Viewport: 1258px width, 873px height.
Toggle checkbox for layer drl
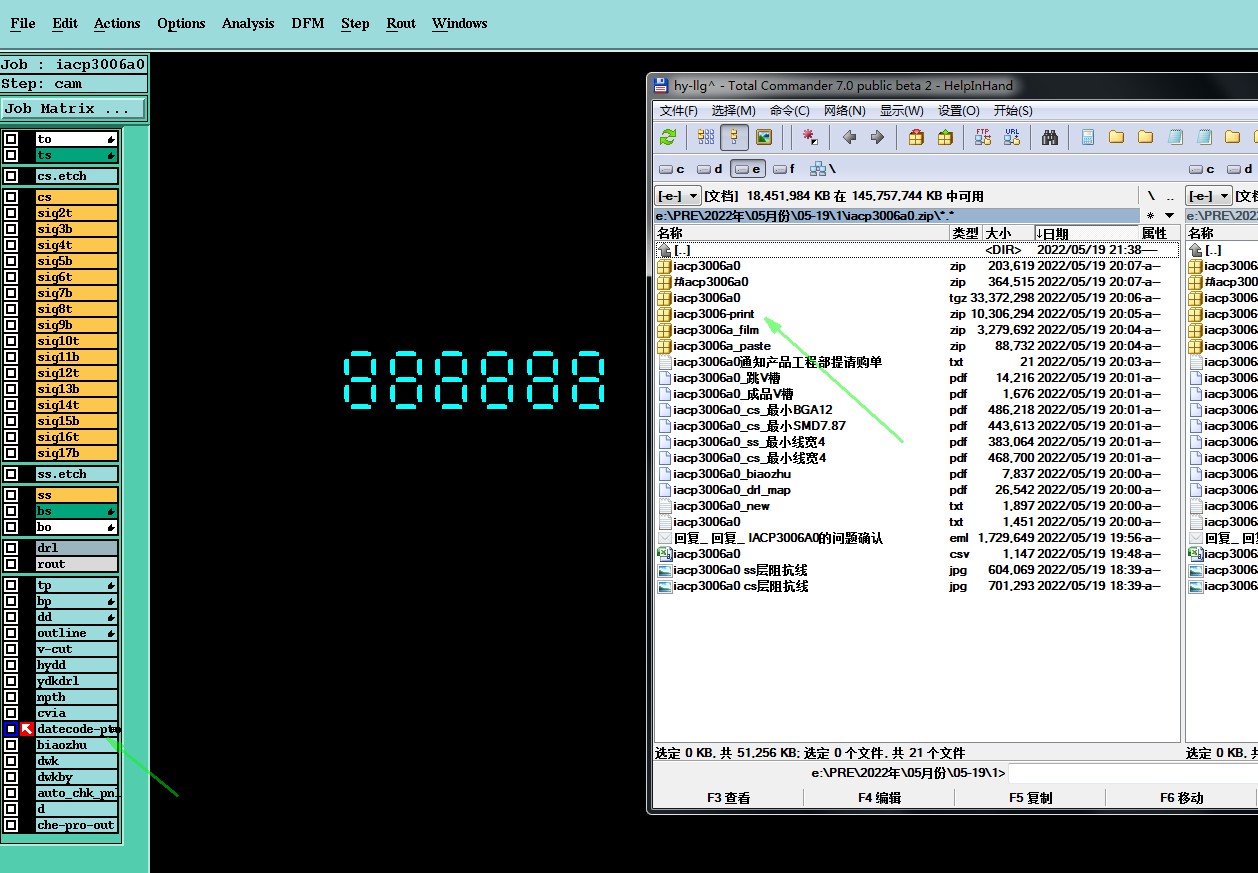pyautogui.click(x=11, y=548)
